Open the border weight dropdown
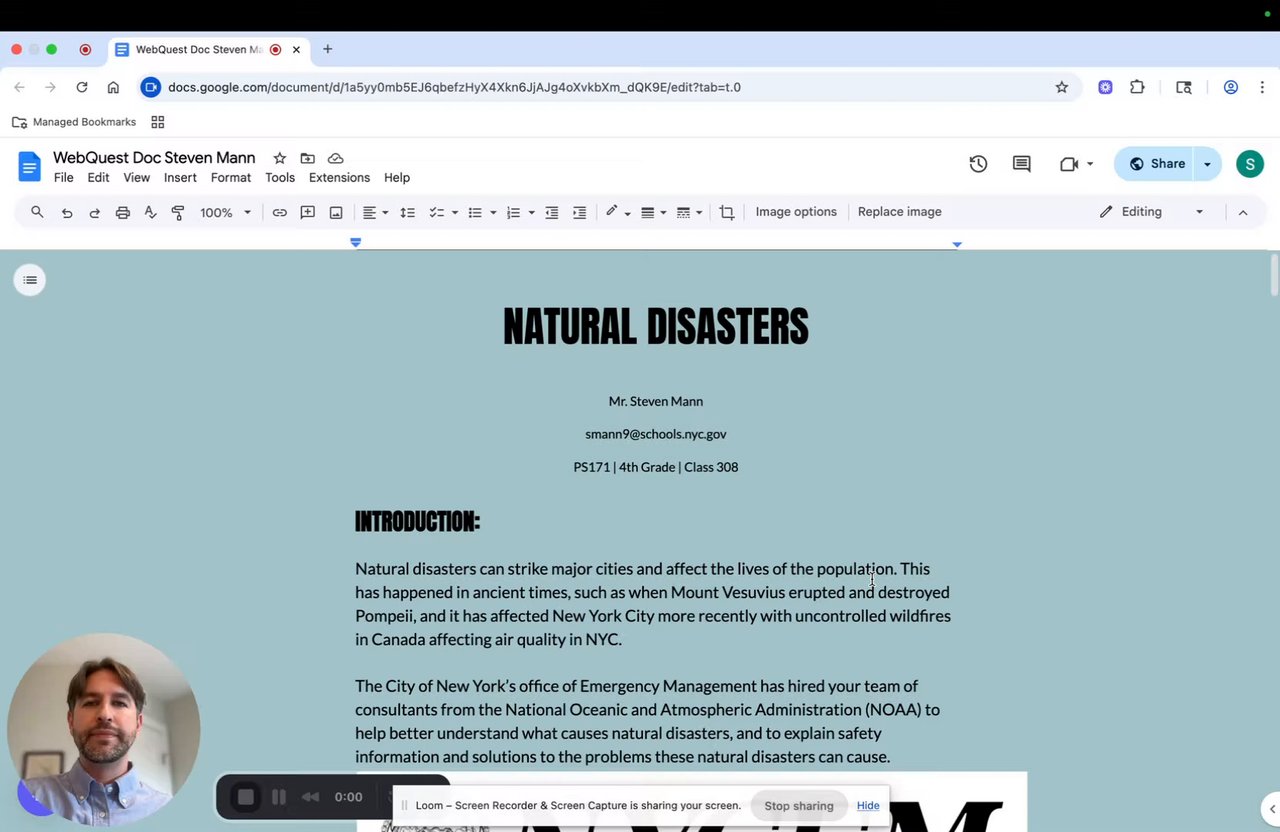Image resolution: width=1280 pixels, height=832 pixels. click(653, 212)
